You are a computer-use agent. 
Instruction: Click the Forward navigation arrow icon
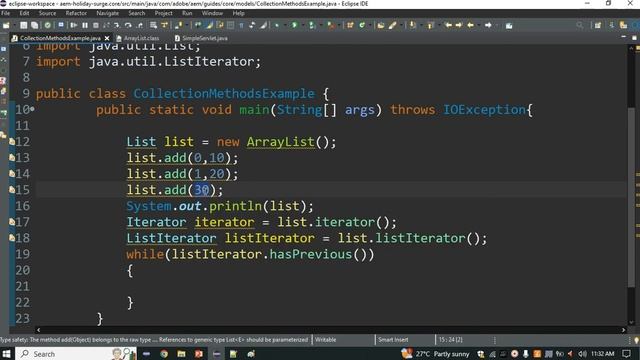coord(488,25)
